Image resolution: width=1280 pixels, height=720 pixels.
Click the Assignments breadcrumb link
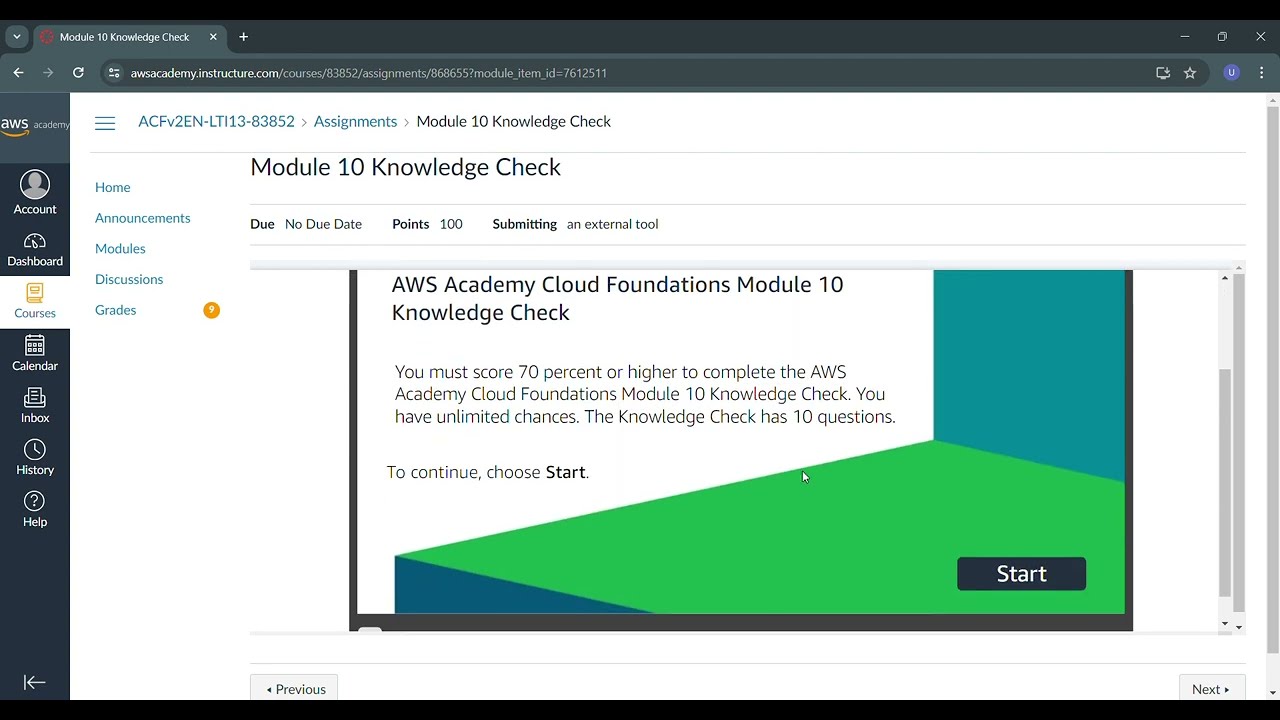pos(355,121)
